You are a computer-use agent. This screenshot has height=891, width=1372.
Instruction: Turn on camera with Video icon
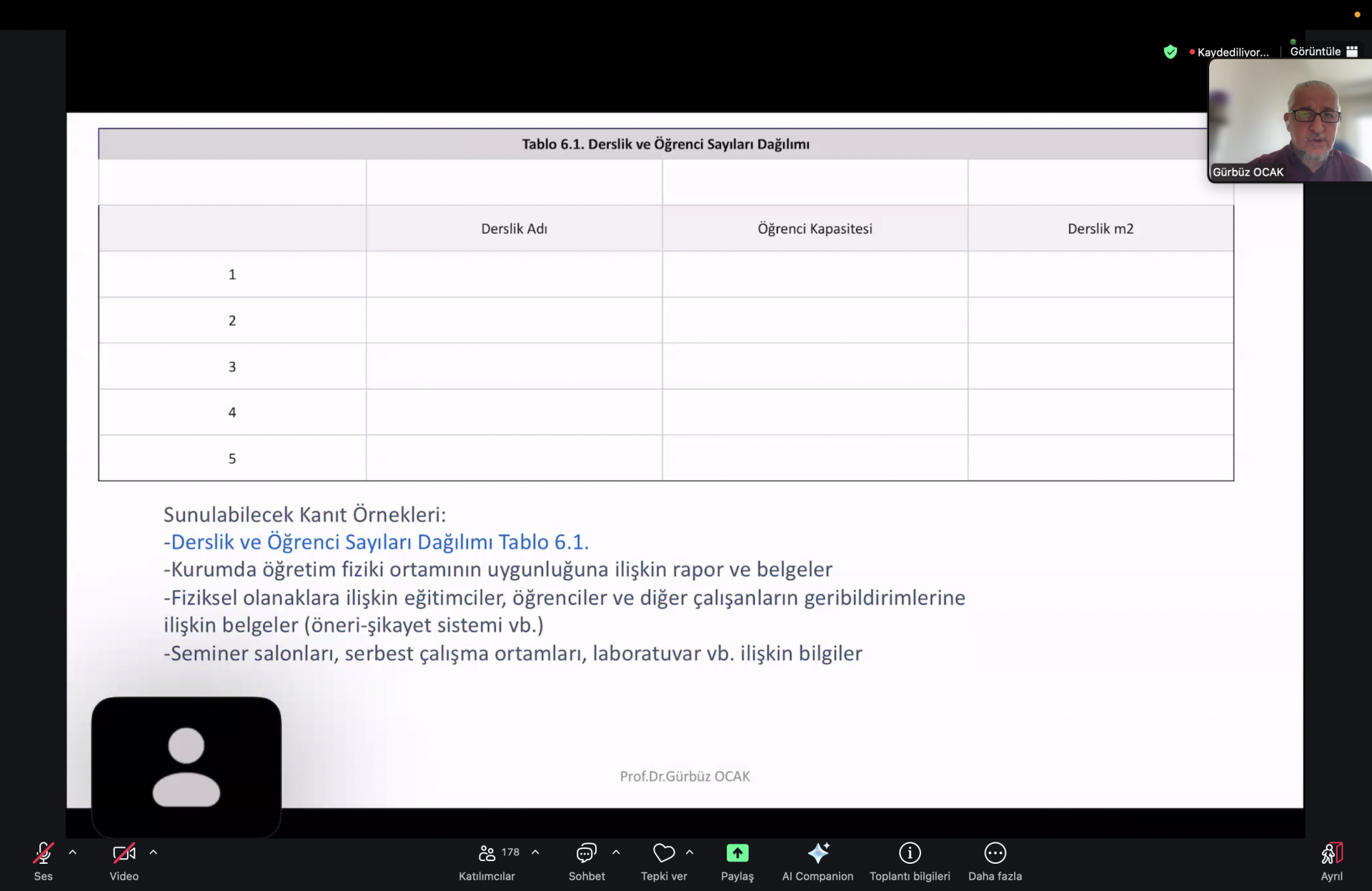pyautogui.click(x=124, y=853)
